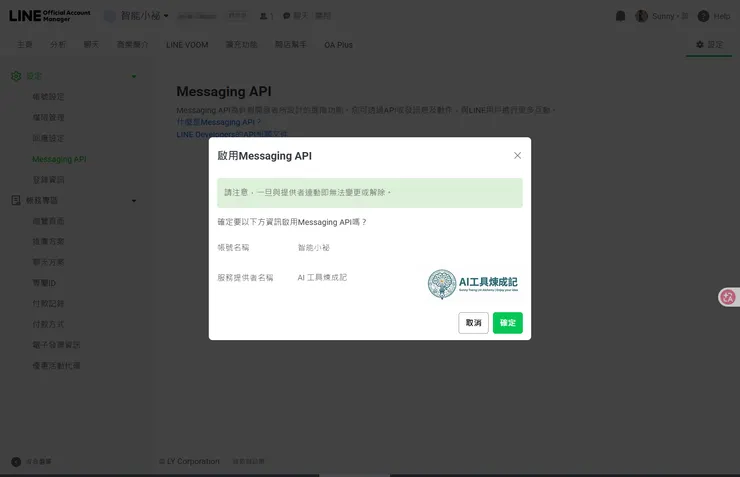The width and height of the screenshot is (740, 477).
Task: Go to the 主頁 tab
Action: [x=25, y=44]
